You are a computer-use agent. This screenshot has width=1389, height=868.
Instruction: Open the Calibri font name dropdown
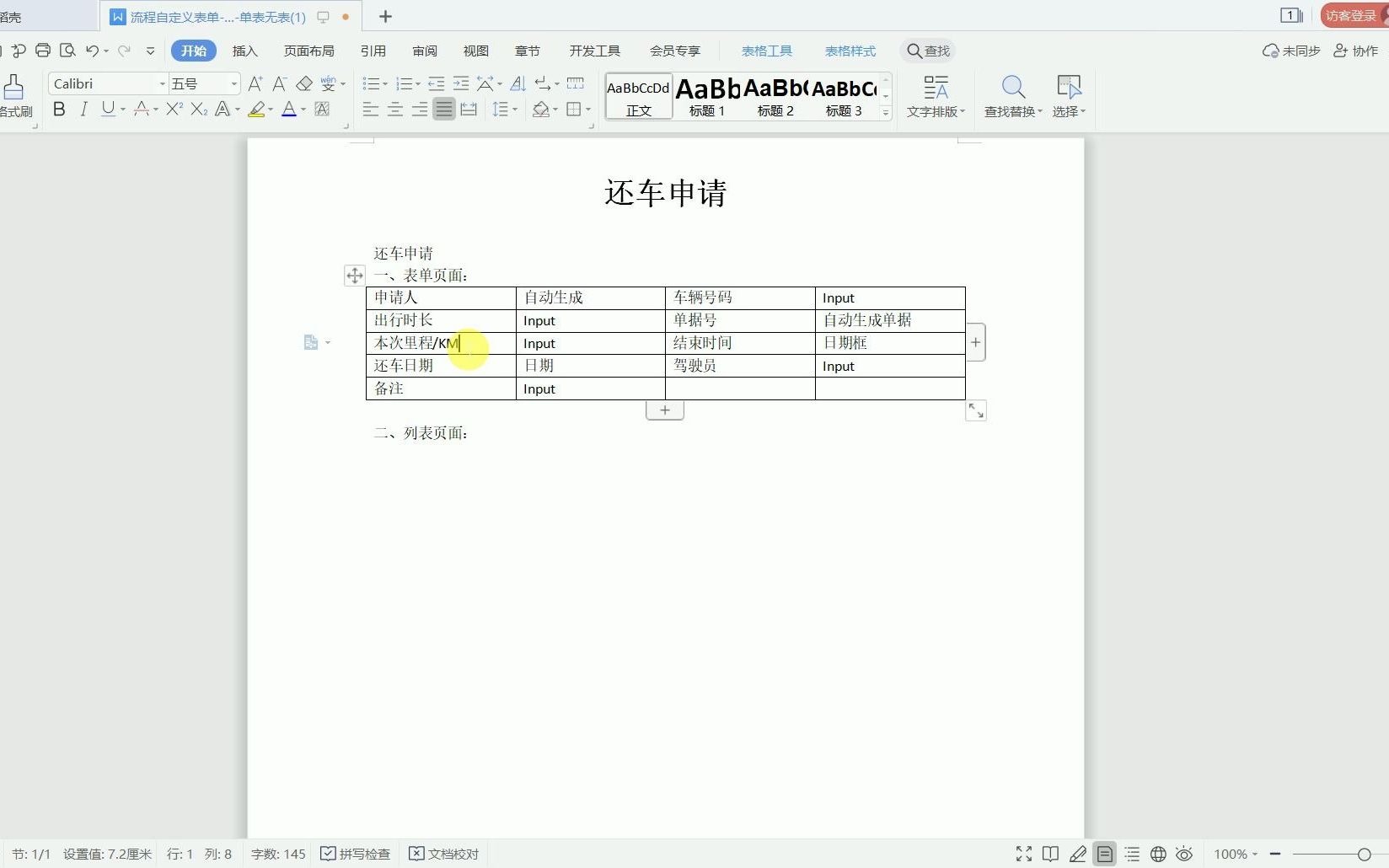point(162,83)
